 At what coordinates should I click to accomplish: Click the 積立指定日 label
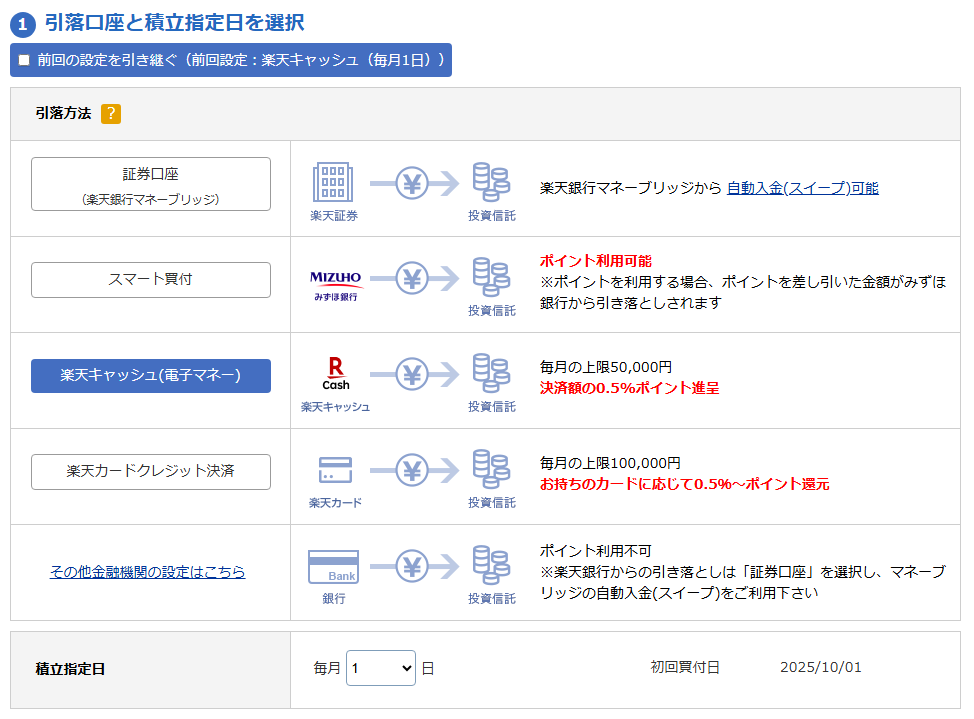pyautogui.click(x=70, y=669)
